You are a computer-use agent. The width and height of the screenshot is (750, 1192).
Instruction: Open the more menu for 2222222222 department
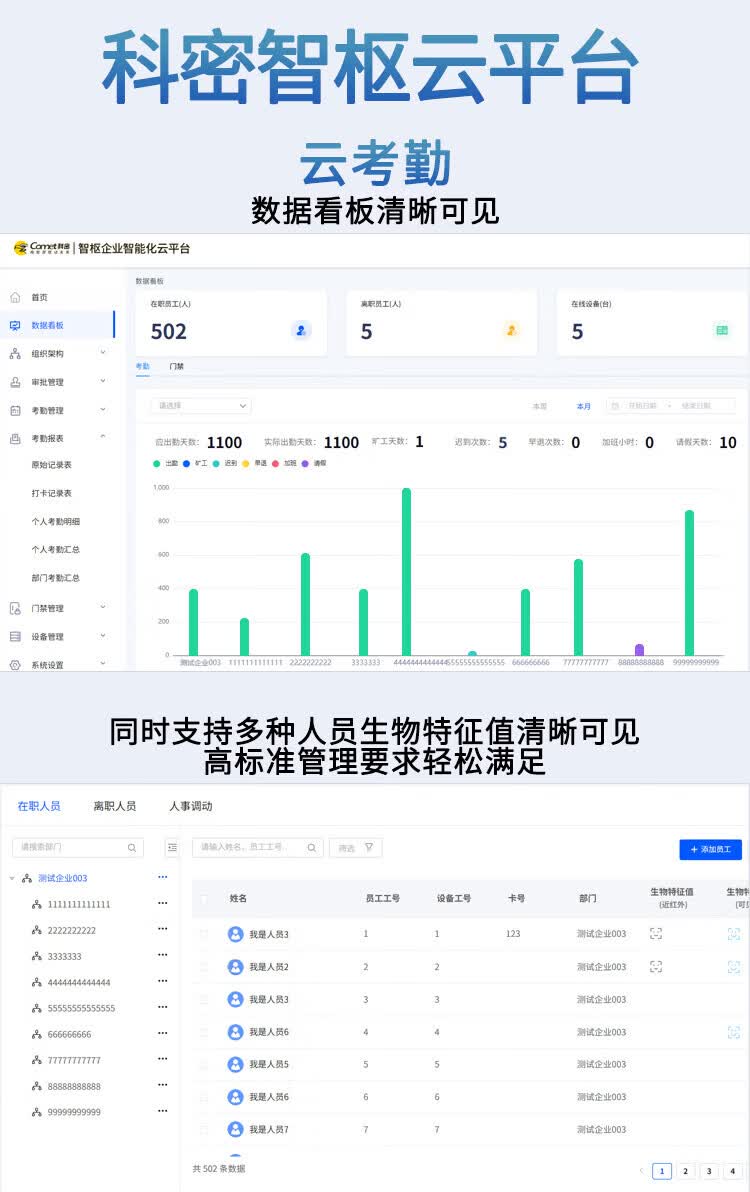[163, 930]
